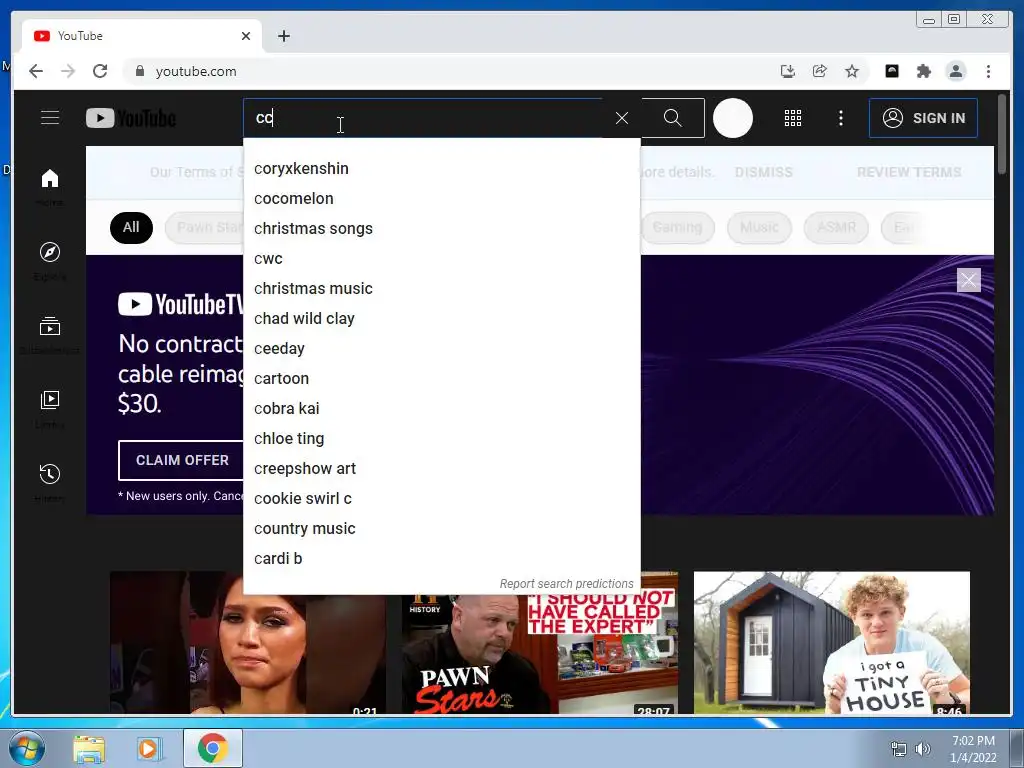The image size is (1024, 768).
Task: Click the volume speaker tray icon
Action: pos(922,749)
